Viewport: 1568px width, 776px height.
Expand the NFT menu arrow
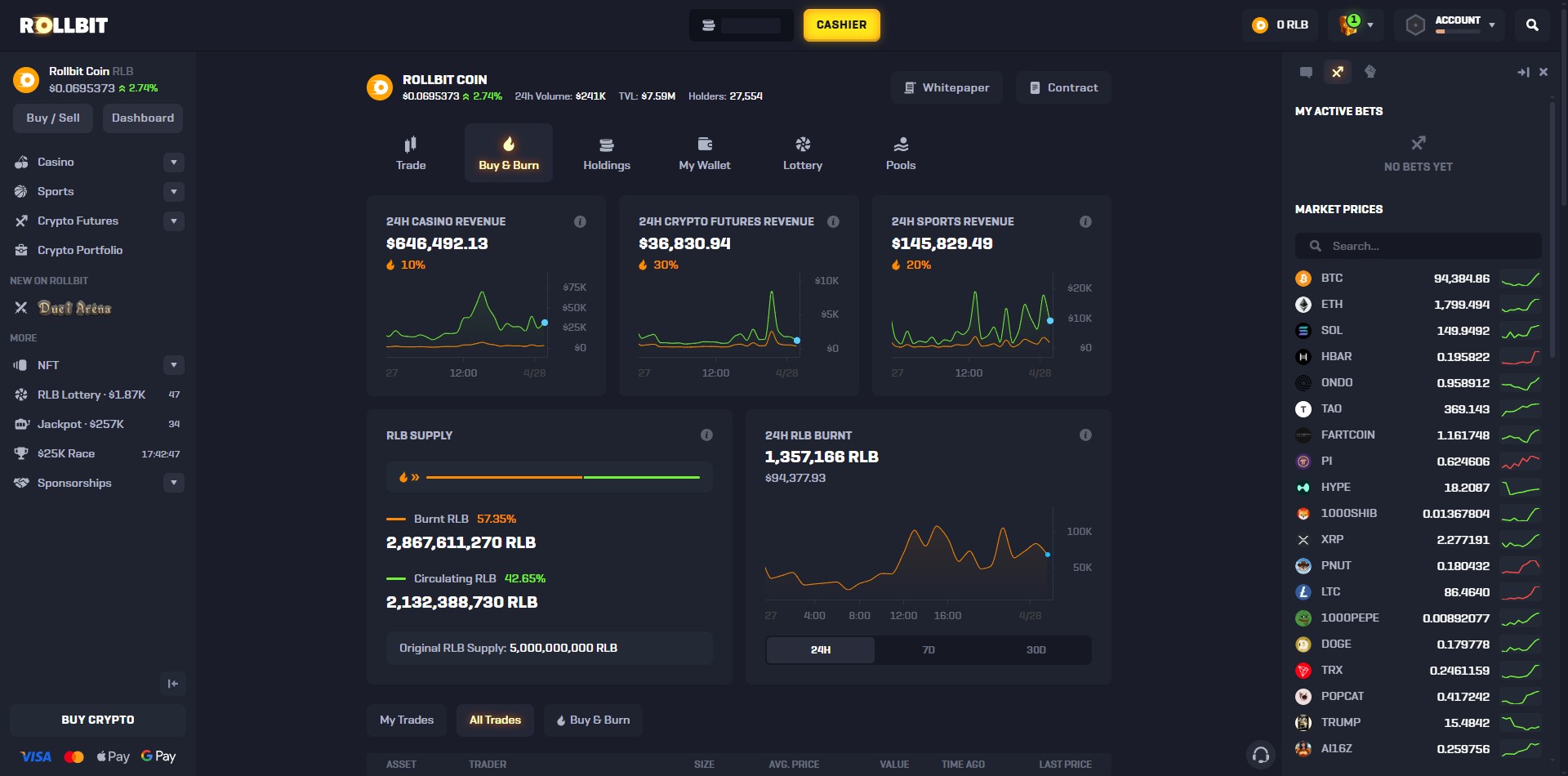point(173,365)
